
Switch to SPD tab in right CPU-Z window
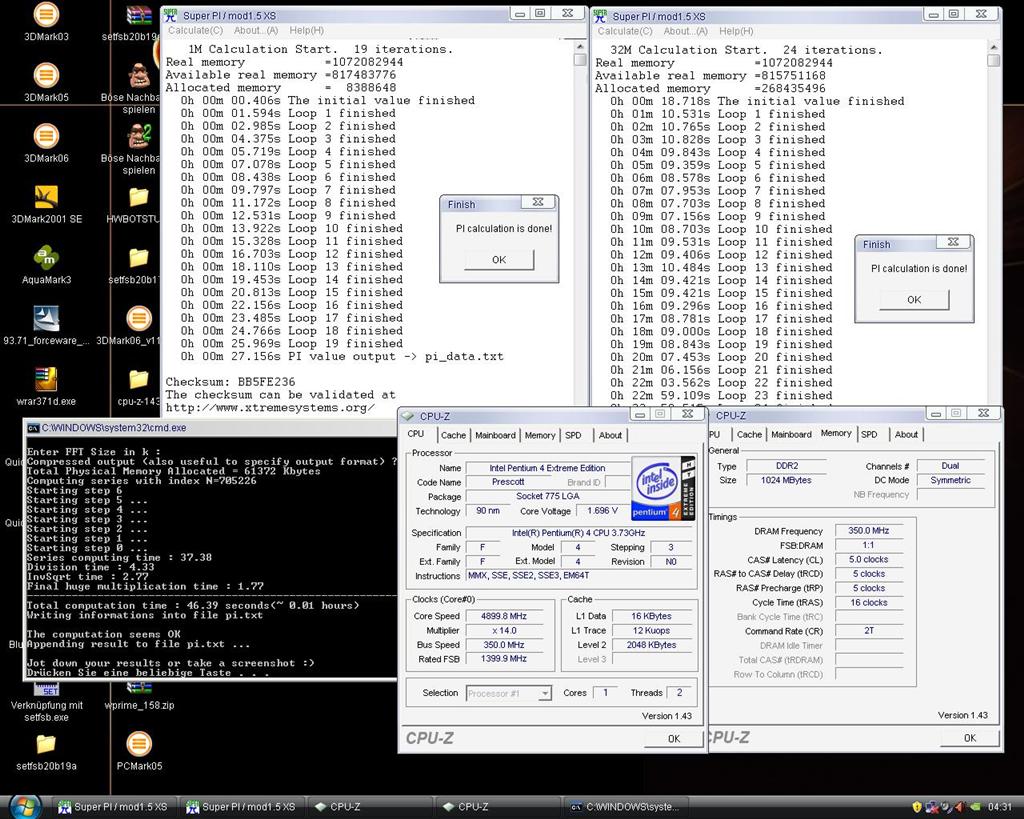point(869,435)
